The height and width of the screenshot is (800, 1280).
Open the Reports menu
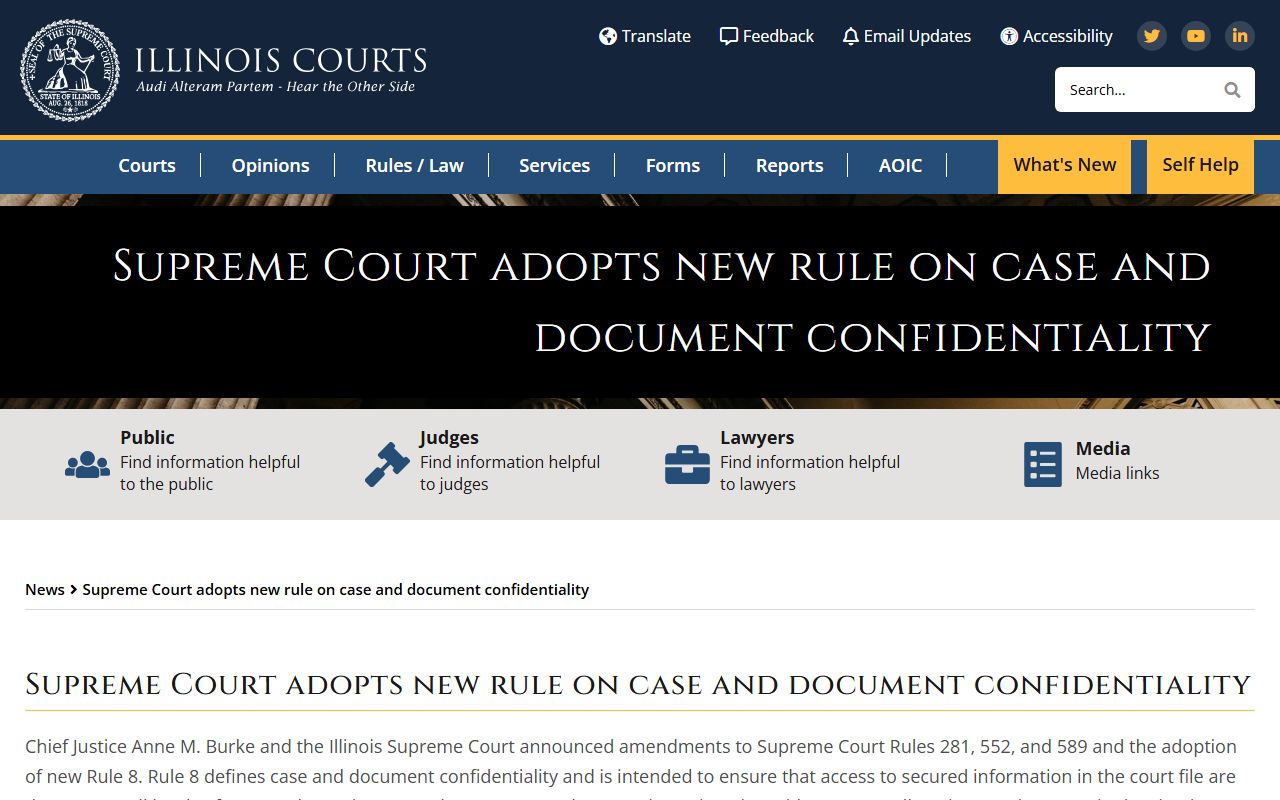790,166
